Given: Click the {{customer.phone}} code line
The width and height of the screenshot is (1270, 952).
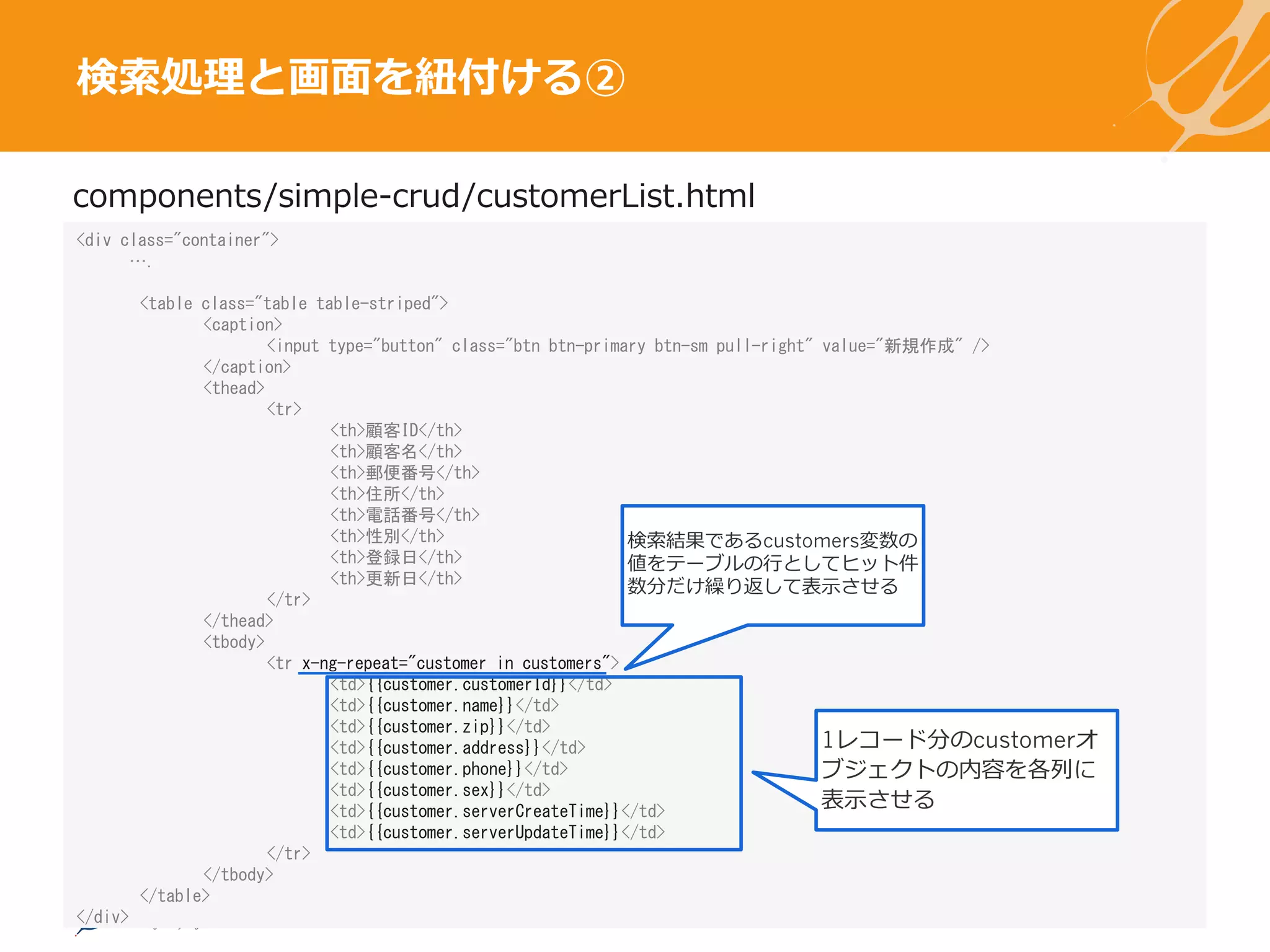Looking at the screenshot, I should coord(449,769).
